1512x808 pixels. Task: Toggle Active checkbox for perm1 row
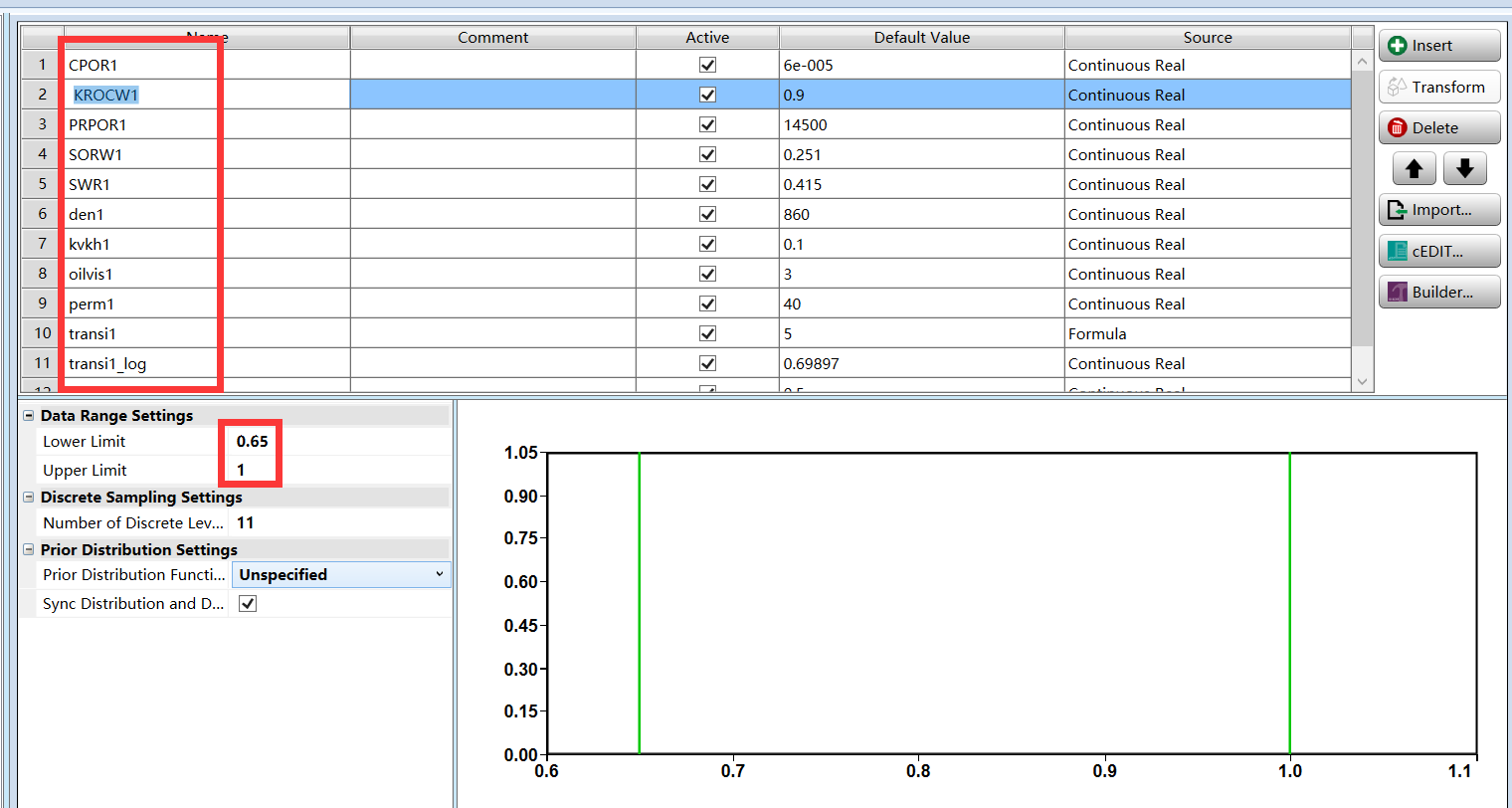tap(707, 303)
